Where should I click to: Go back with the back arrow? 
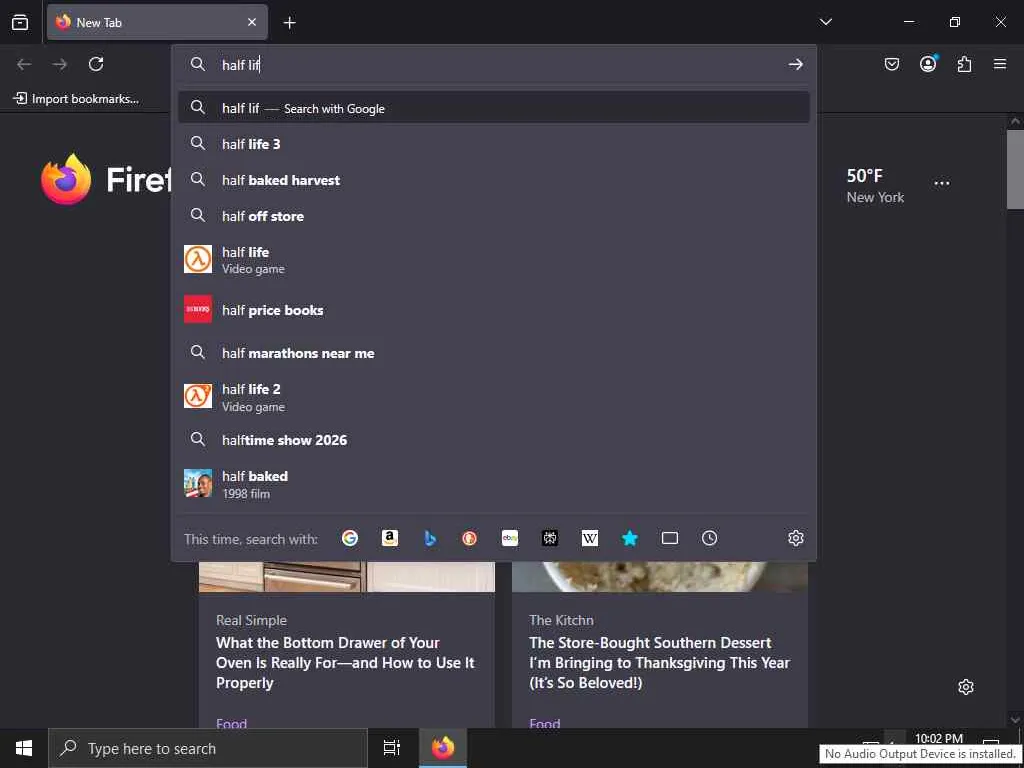coord(24,64)
